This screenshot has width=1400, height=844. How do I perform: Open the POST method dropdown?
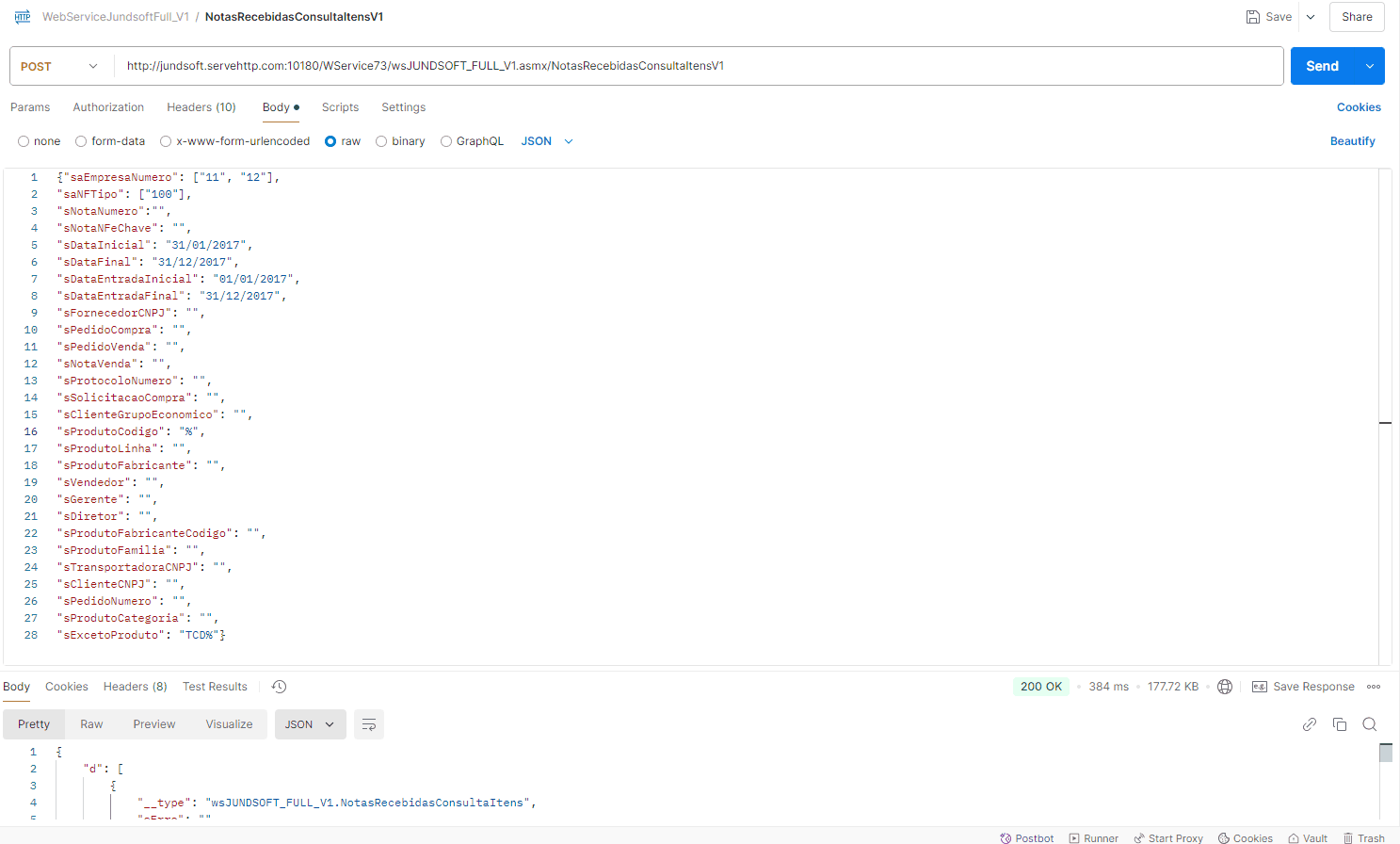60,67
